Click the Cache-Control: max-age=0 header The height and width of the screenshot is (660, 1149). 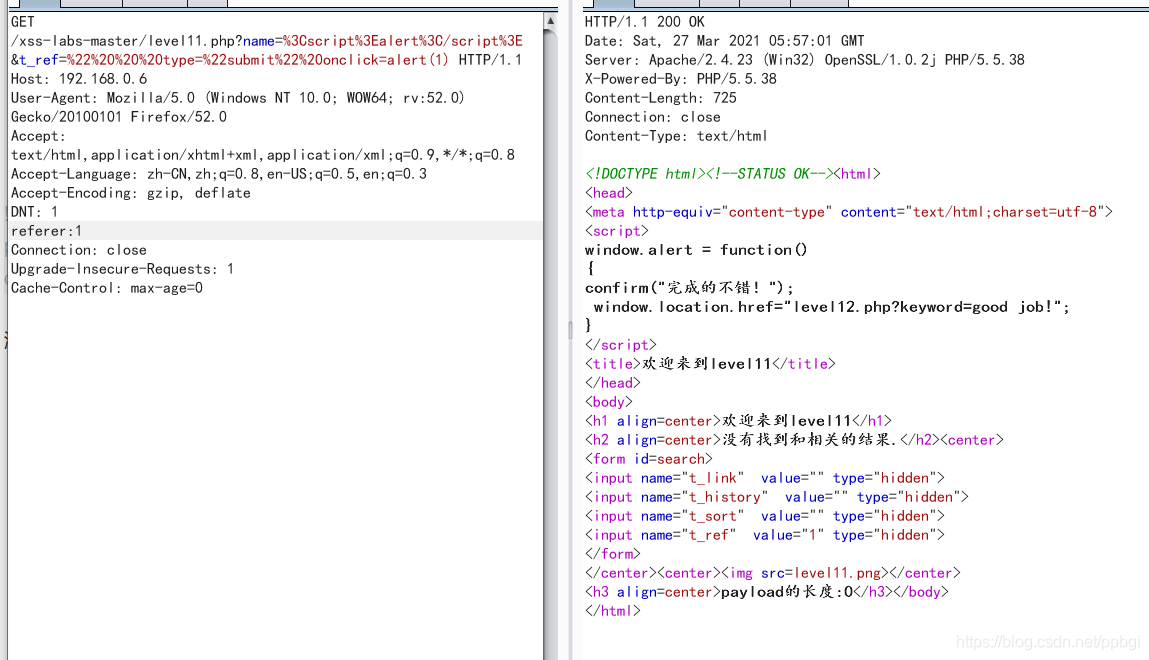click(107, 289)
